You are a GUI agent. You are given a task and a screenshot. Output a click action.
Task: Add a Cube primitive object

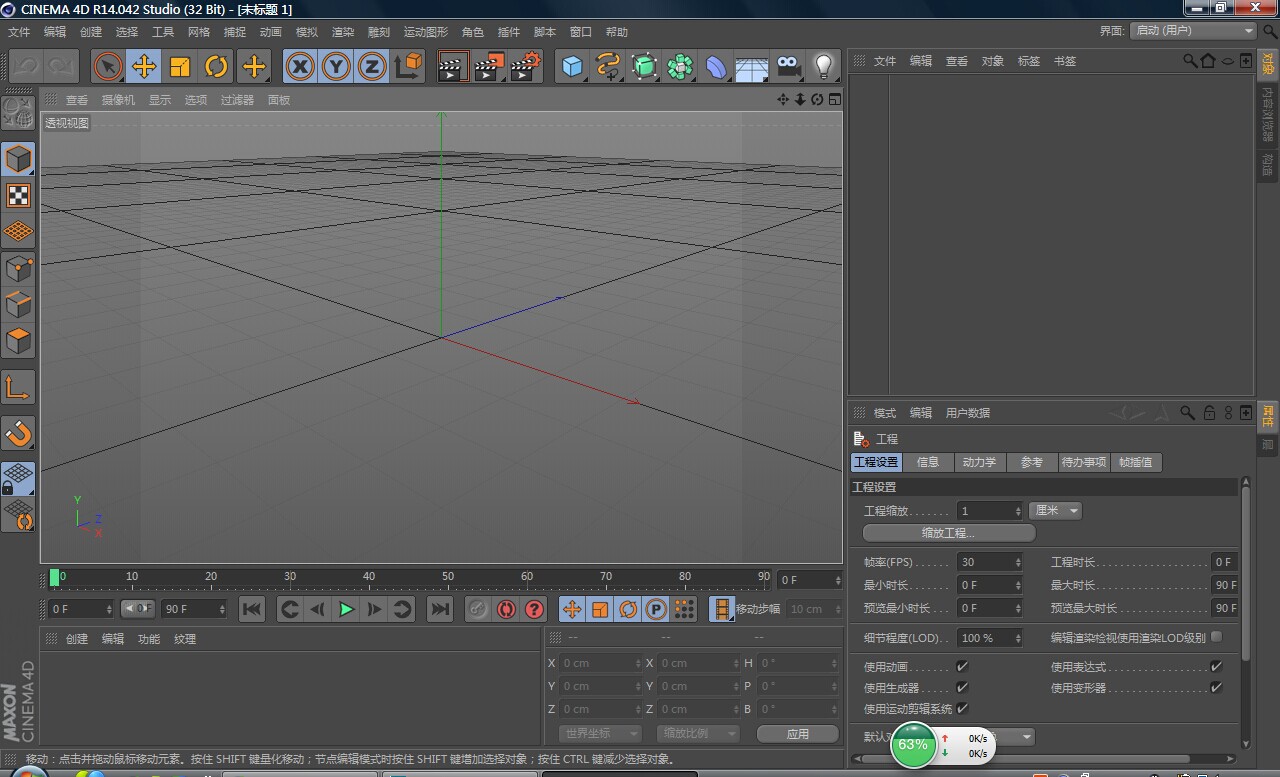pos(572,67)
